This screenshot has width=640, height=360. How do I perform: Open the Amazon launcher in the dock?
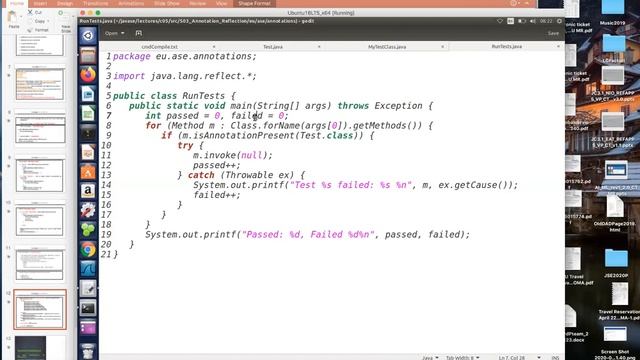coord(88,191)
